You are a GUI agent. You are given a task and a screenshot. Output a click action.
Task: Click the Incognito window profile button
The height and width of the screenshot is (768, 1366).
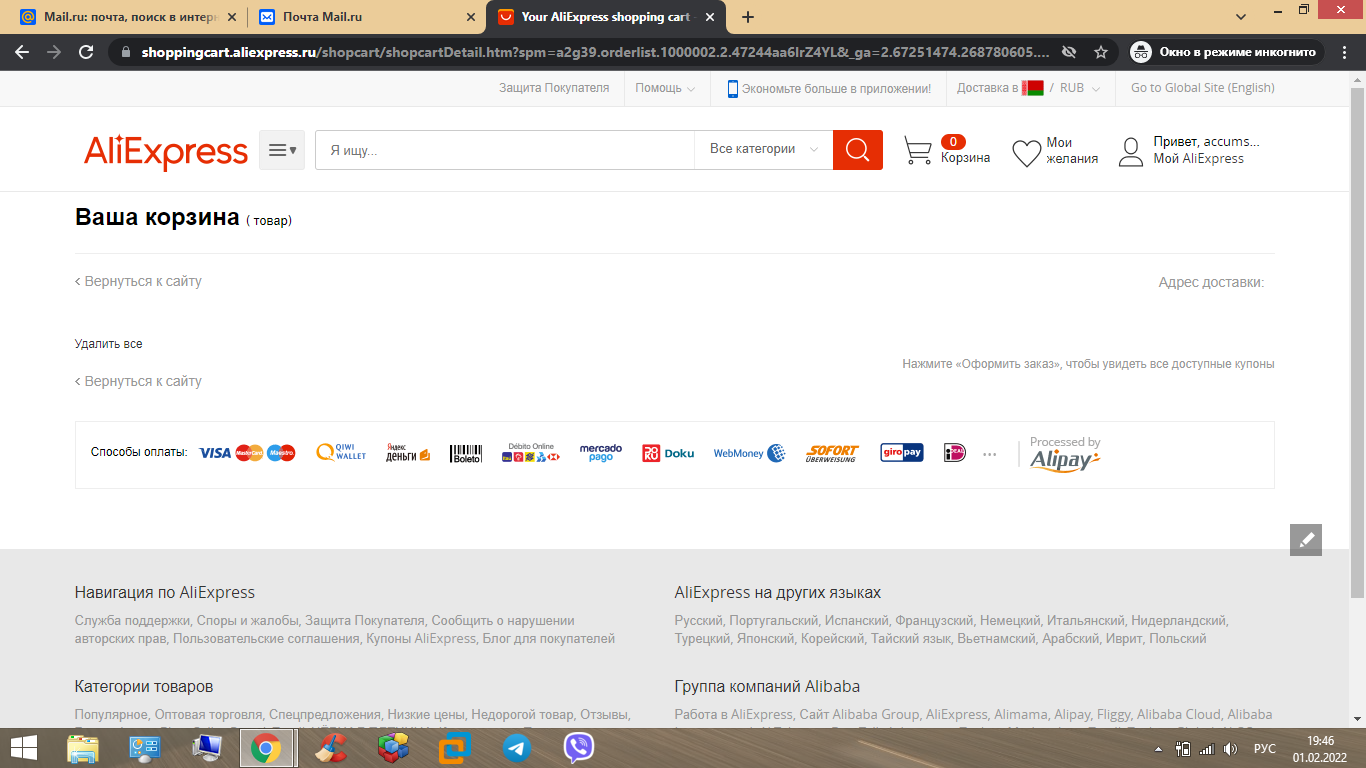(1226, 52)
